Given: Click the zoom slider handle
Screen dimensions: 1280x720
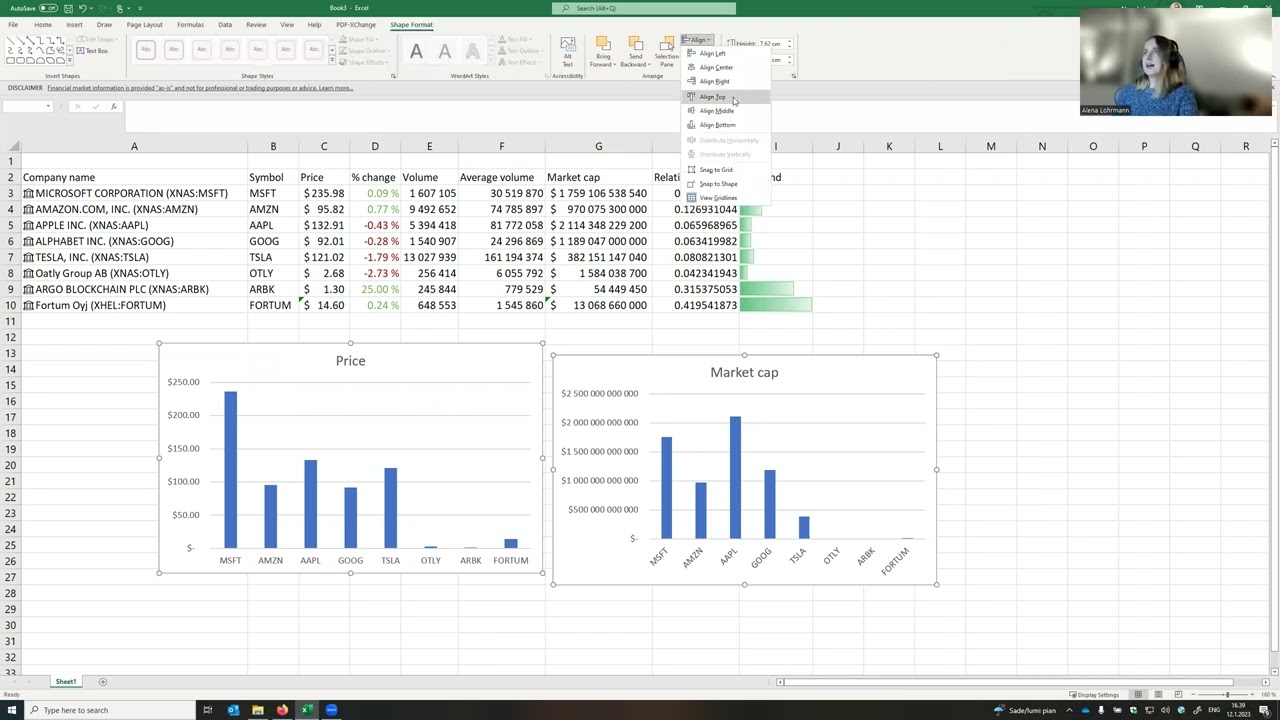Looking at the screenshot, I should pos(1227,695).
